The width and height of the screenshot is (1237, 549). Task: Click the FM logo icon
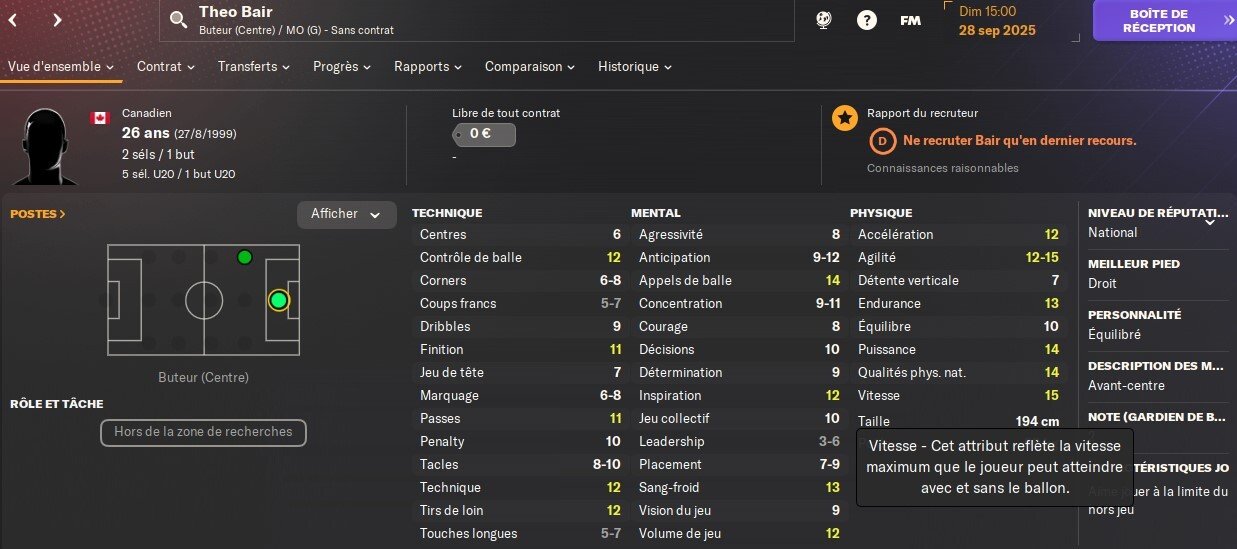[x=910, y=20]
